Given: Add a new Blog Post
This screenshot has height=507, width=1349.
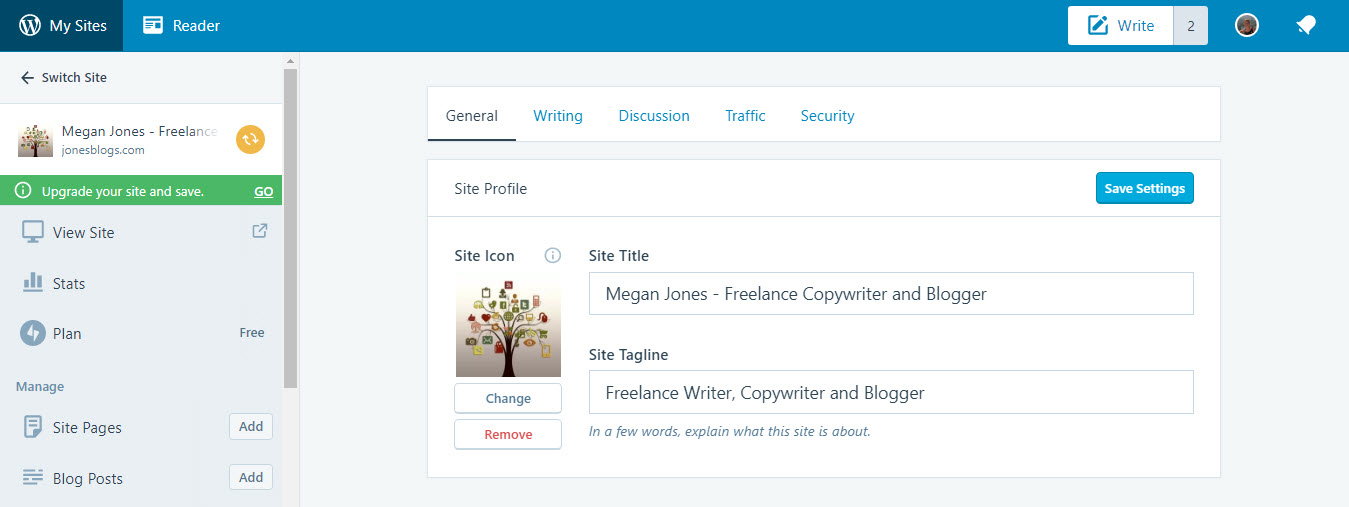Looking at the screenshot, I should click(251, 478).
